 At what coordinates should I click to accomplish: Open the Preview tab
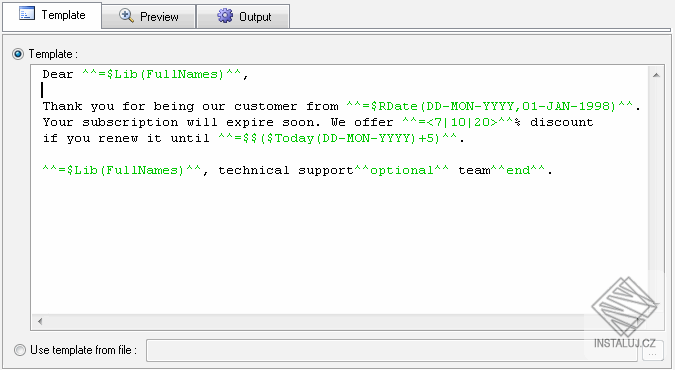(x=149, y=17)
